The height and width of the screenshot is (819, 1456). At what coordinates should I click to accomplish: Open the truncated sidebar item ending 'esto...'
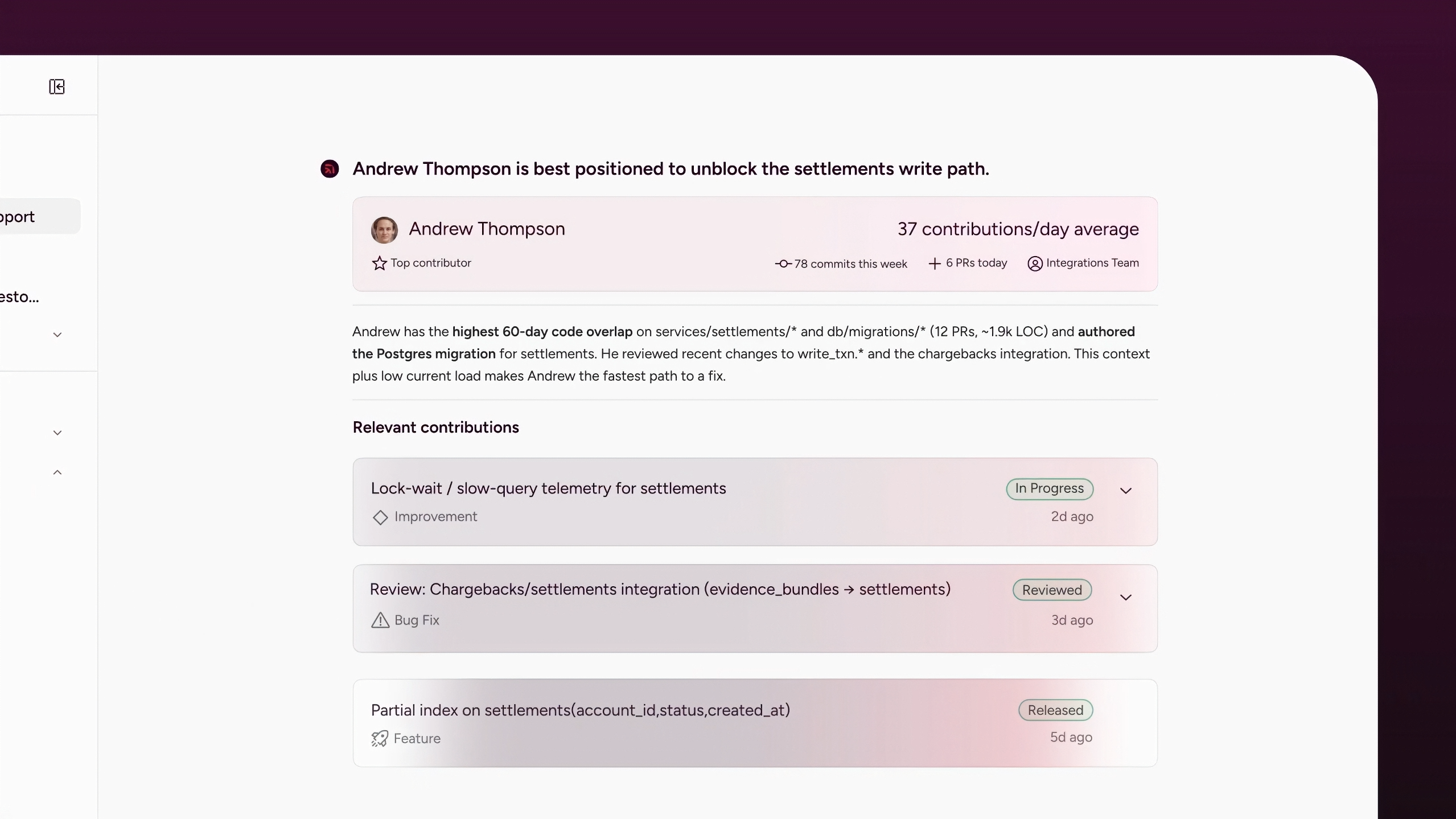[x=20, y=297]
